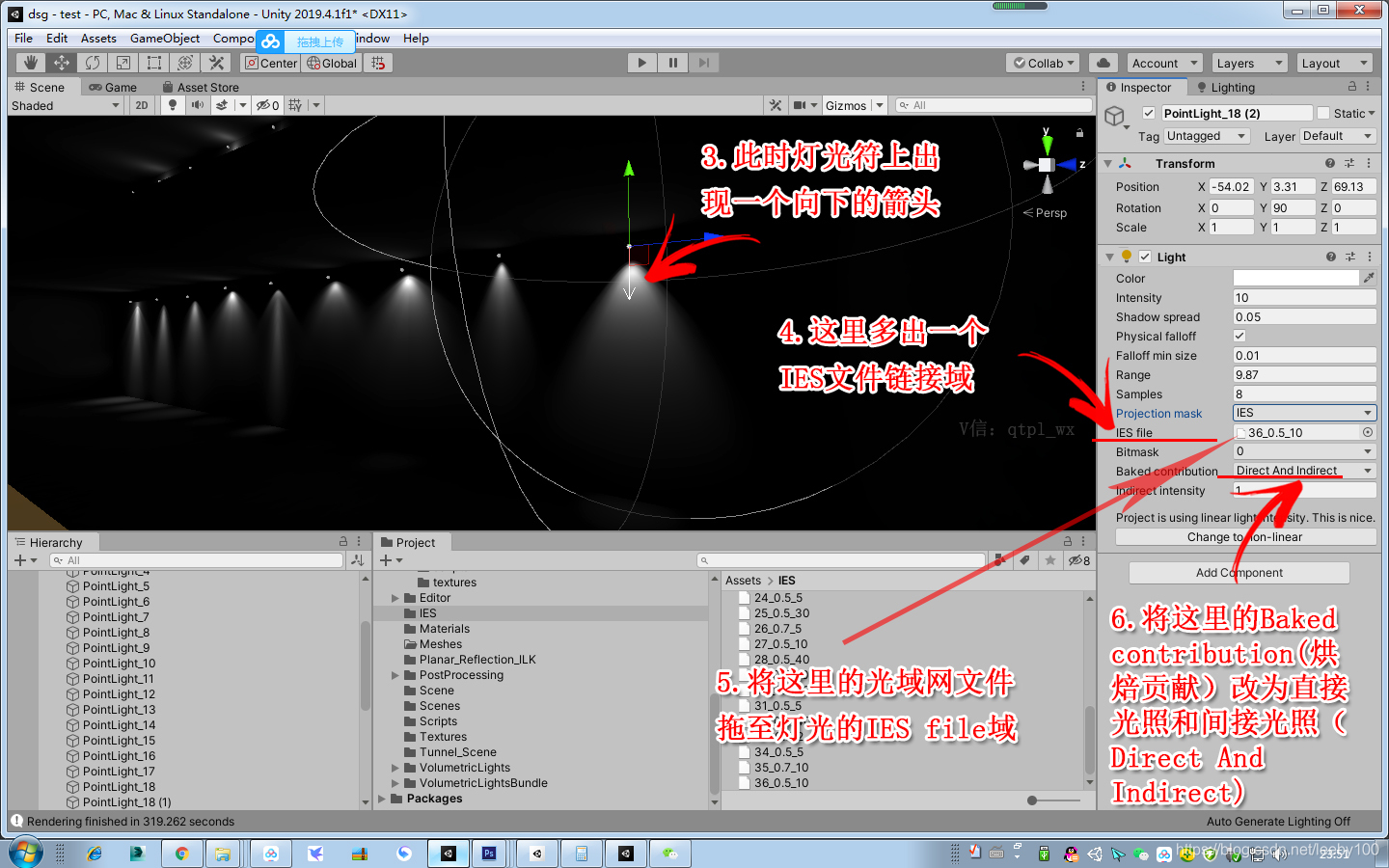The height and width of the screenshot is (868, 1389).
Task: Switch to the Lighting tab
Action: pyautogui.click(x=1226, y=87)
